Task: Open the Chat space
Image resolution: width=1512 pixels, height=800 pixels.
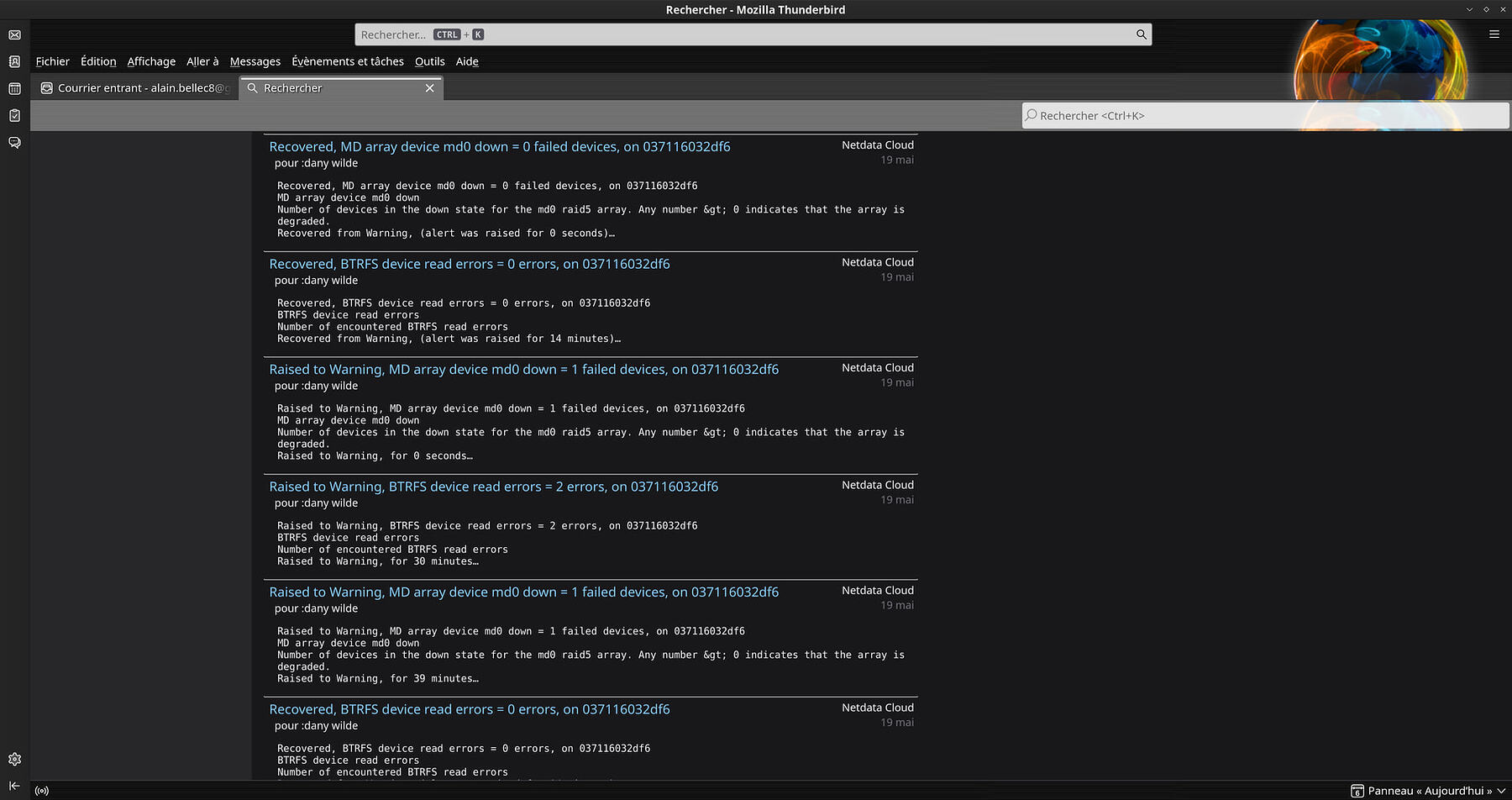Action: coord(14,142)
